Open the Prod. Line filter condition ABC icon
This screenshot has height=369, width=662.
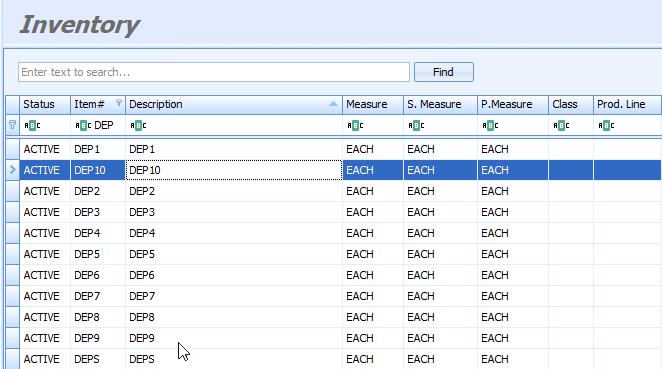click(x=606, y=125)
